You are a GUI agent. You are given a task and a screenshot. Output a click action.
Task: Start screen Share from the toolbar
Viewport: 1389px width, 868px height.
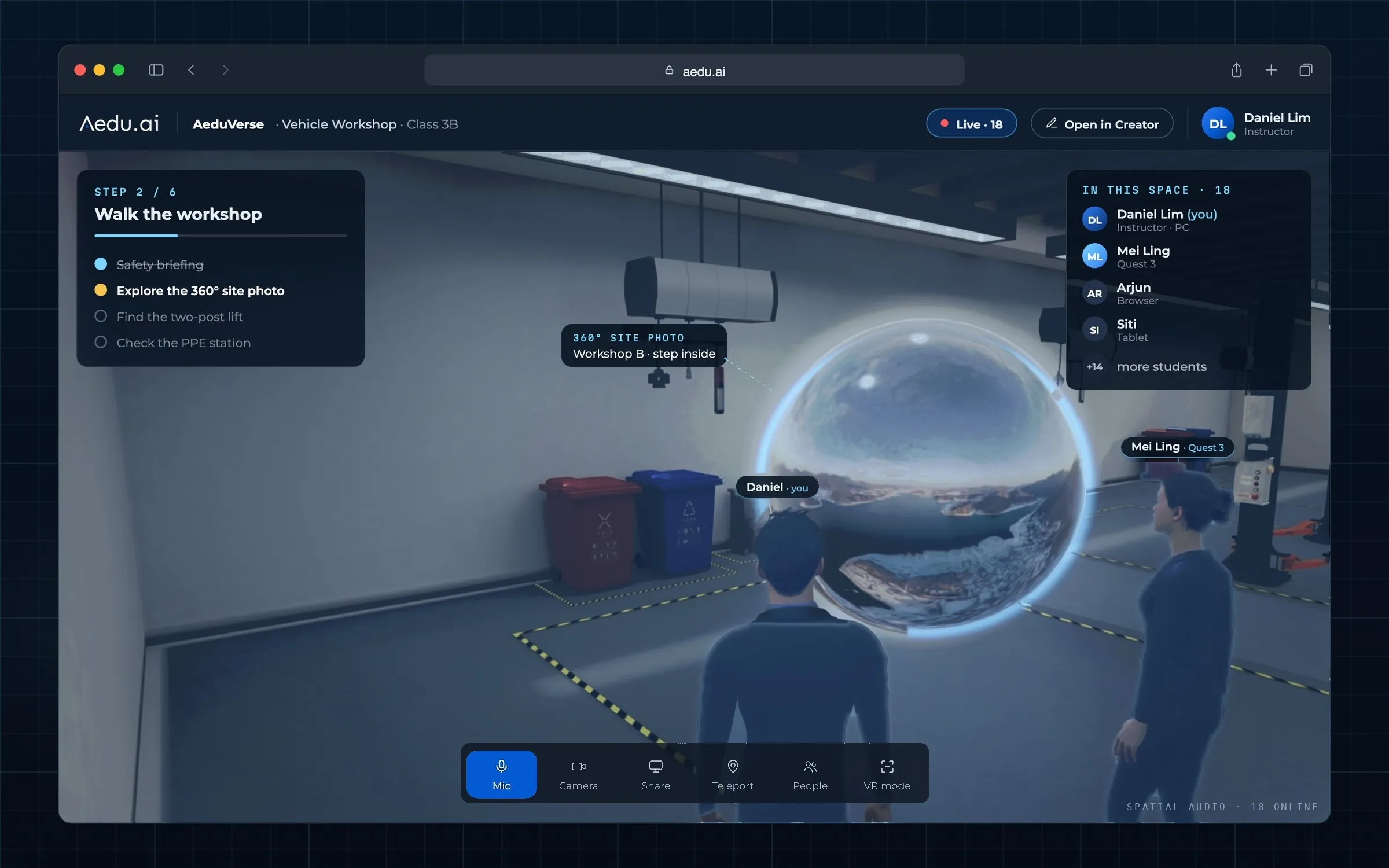656,774
